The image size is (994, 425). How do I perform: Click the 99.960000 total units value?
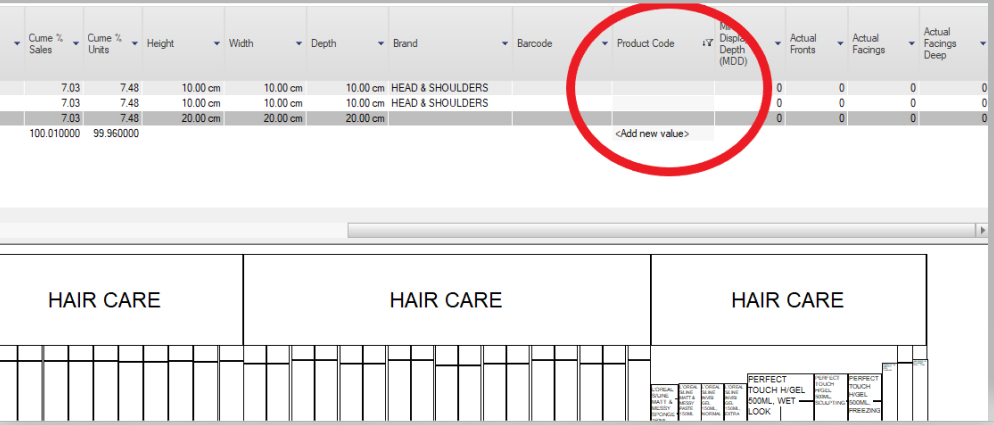(x=115, y=133)
